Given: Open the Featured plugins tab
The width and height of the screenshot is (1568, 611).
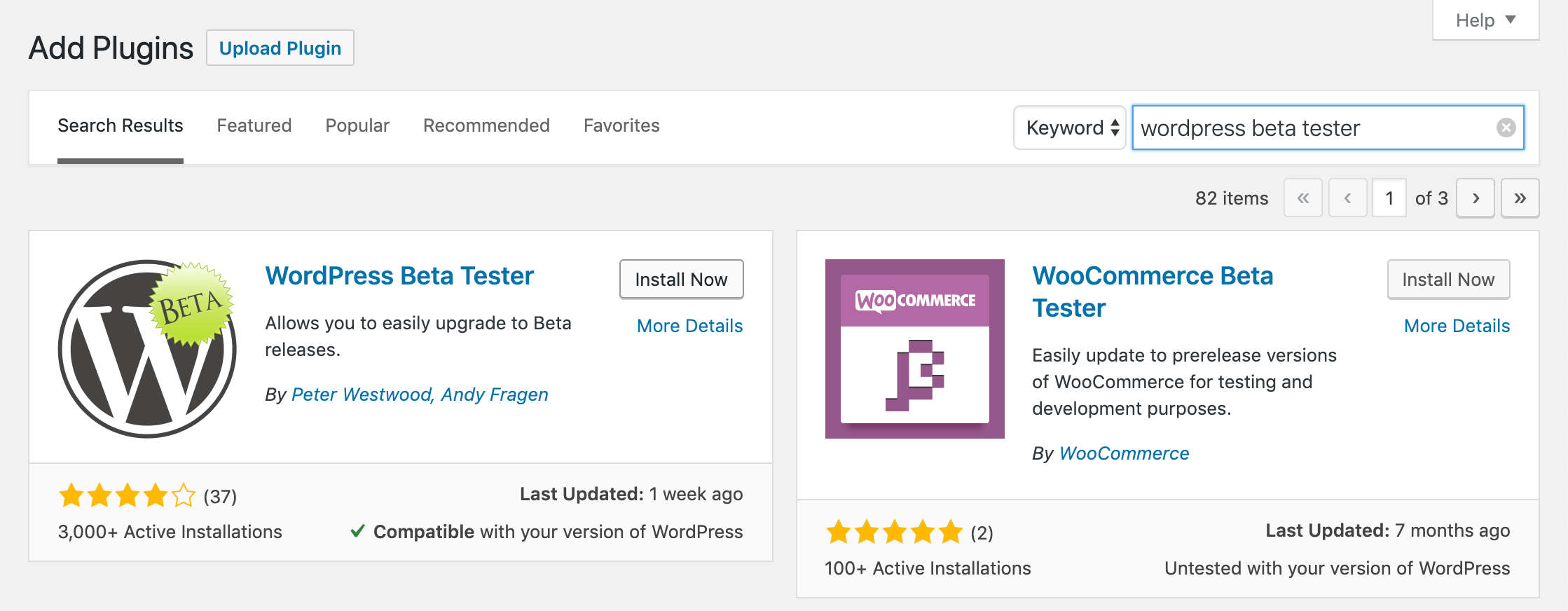Looking at the screenshot, I should (x=254, y=125).
